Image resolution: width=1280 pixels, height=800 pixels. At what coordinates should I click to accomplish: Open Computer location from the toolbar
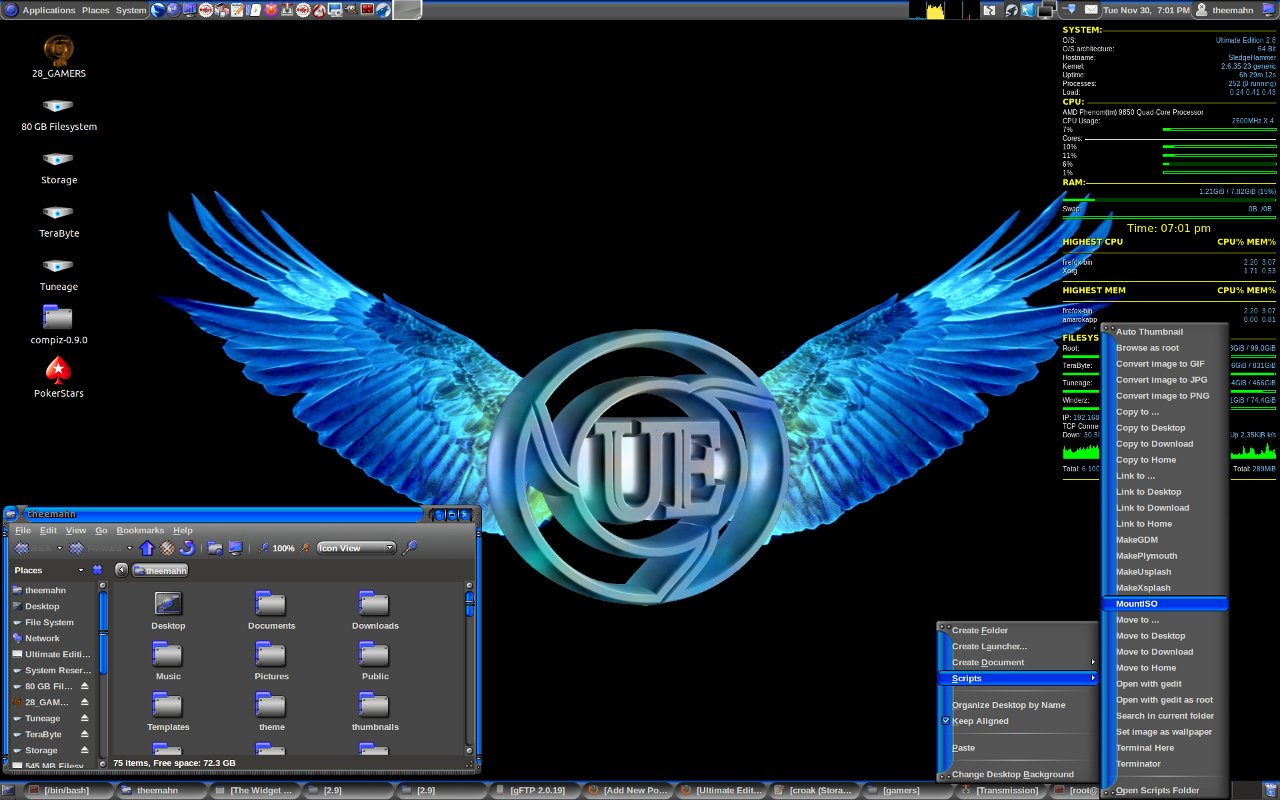coord(236,548)
